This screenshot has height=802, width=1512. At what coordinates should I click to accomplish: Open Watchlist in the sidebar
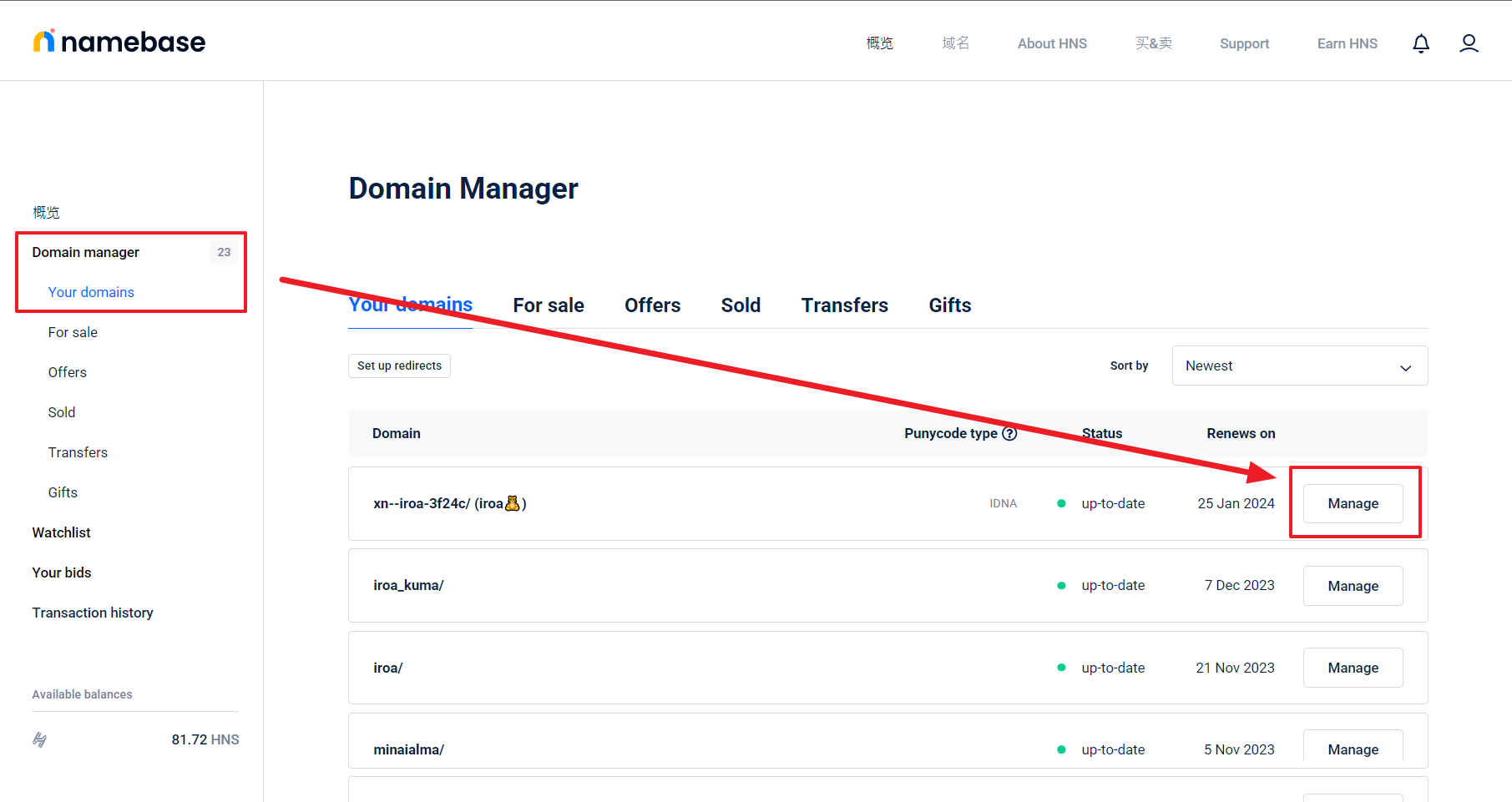[x=62, y=532]
